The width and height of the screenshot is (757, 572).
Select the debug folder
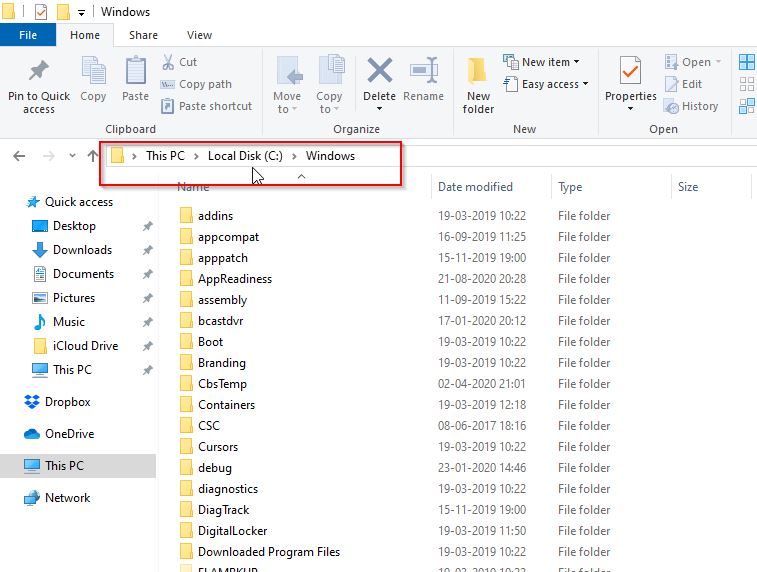(x=214, y=468)
